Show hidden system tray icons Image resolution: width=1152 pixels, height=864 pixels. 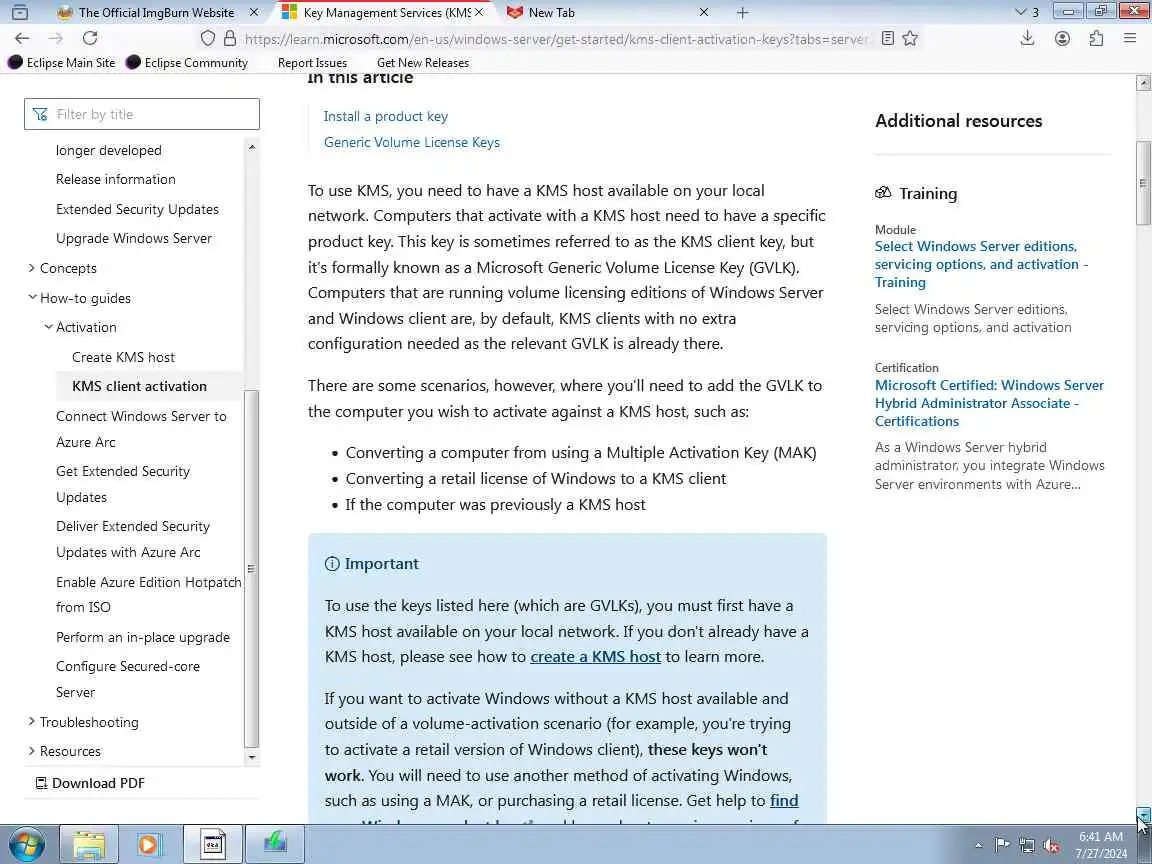[x=978, y=845]
